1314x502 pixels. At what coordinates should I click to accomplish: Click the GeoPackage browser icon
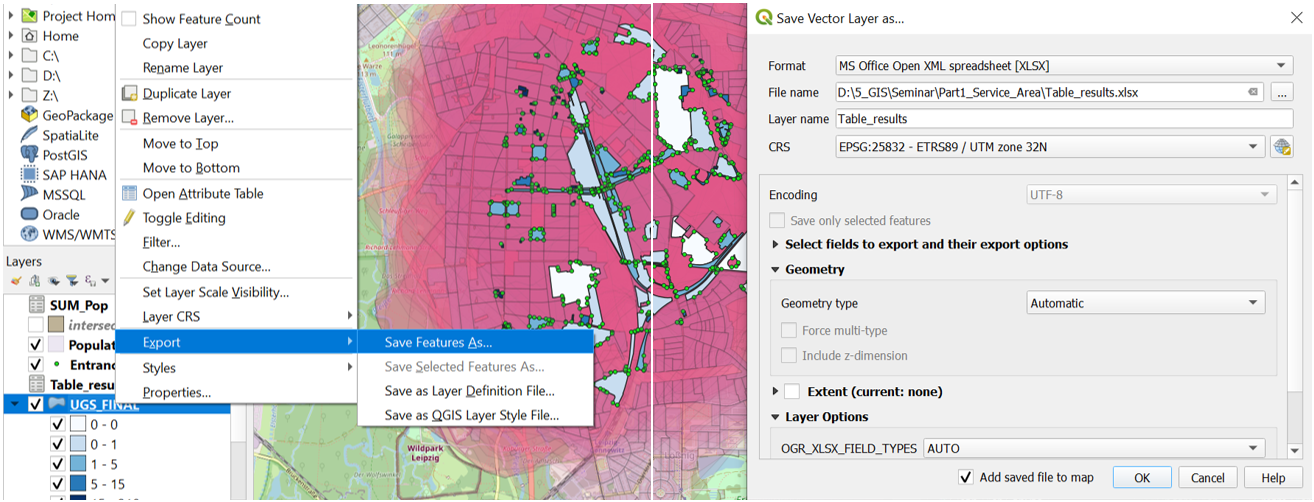click(29, 115)
